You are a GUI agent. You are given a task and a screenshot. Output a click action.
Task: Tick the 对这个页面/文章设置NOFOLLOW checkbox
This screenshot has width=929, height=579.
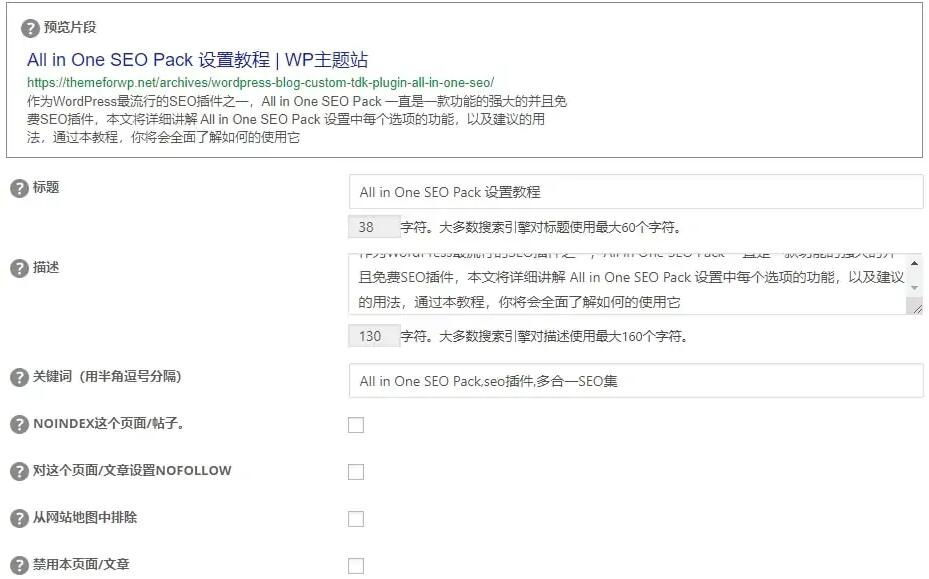click(x=356, y=472)
